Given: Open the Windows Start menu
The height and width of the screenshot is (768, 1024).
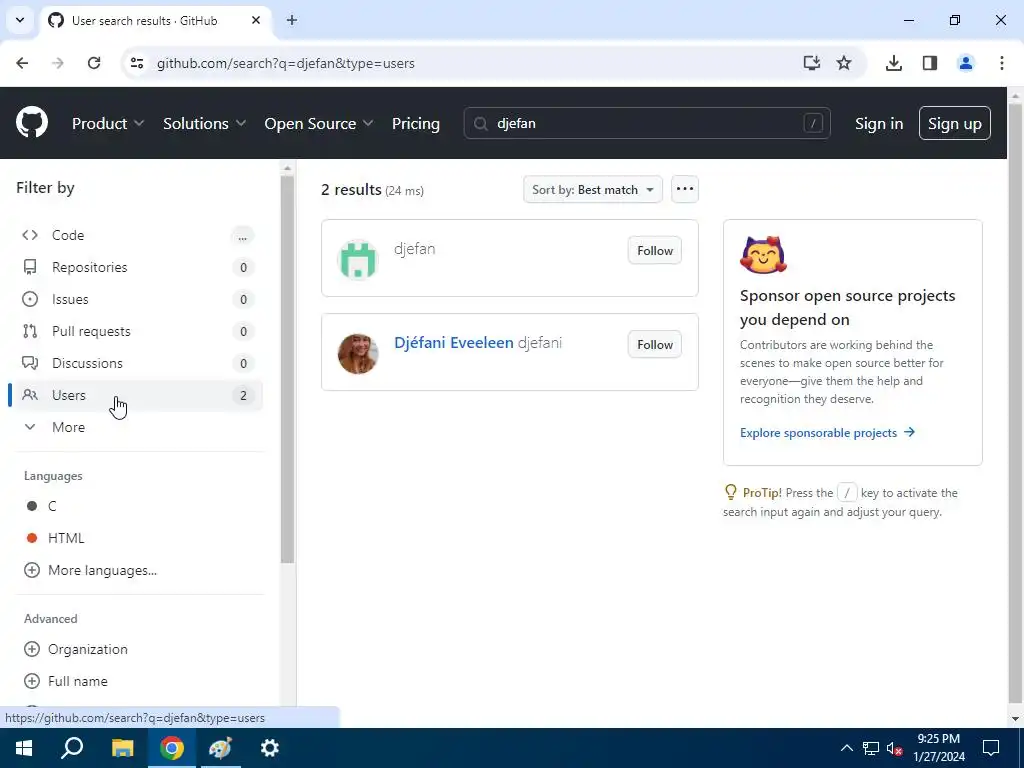Looking at the screenshot, I should [x=24, y=748].
